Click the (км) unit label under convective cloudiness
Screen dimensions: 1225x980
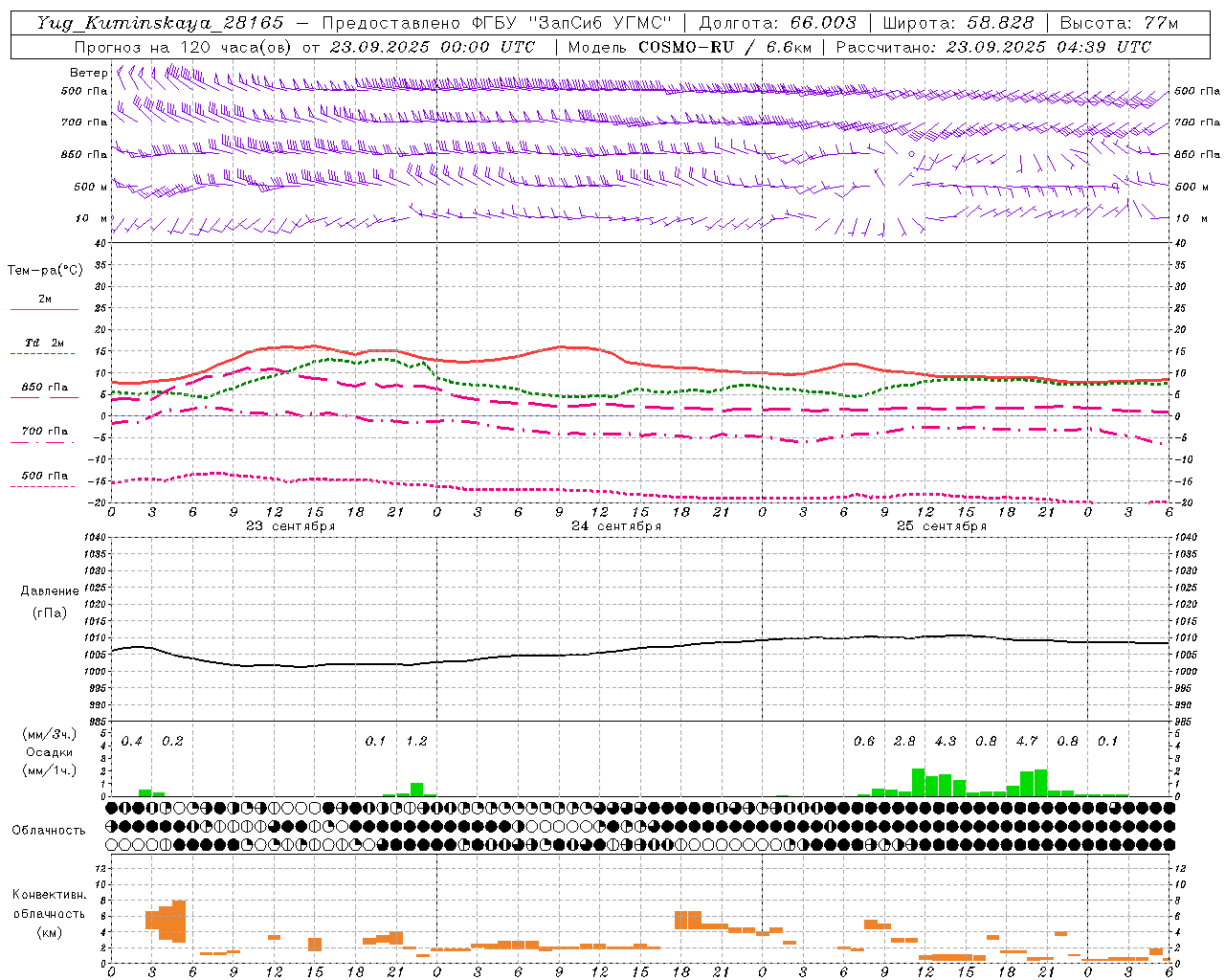[49, 932]
